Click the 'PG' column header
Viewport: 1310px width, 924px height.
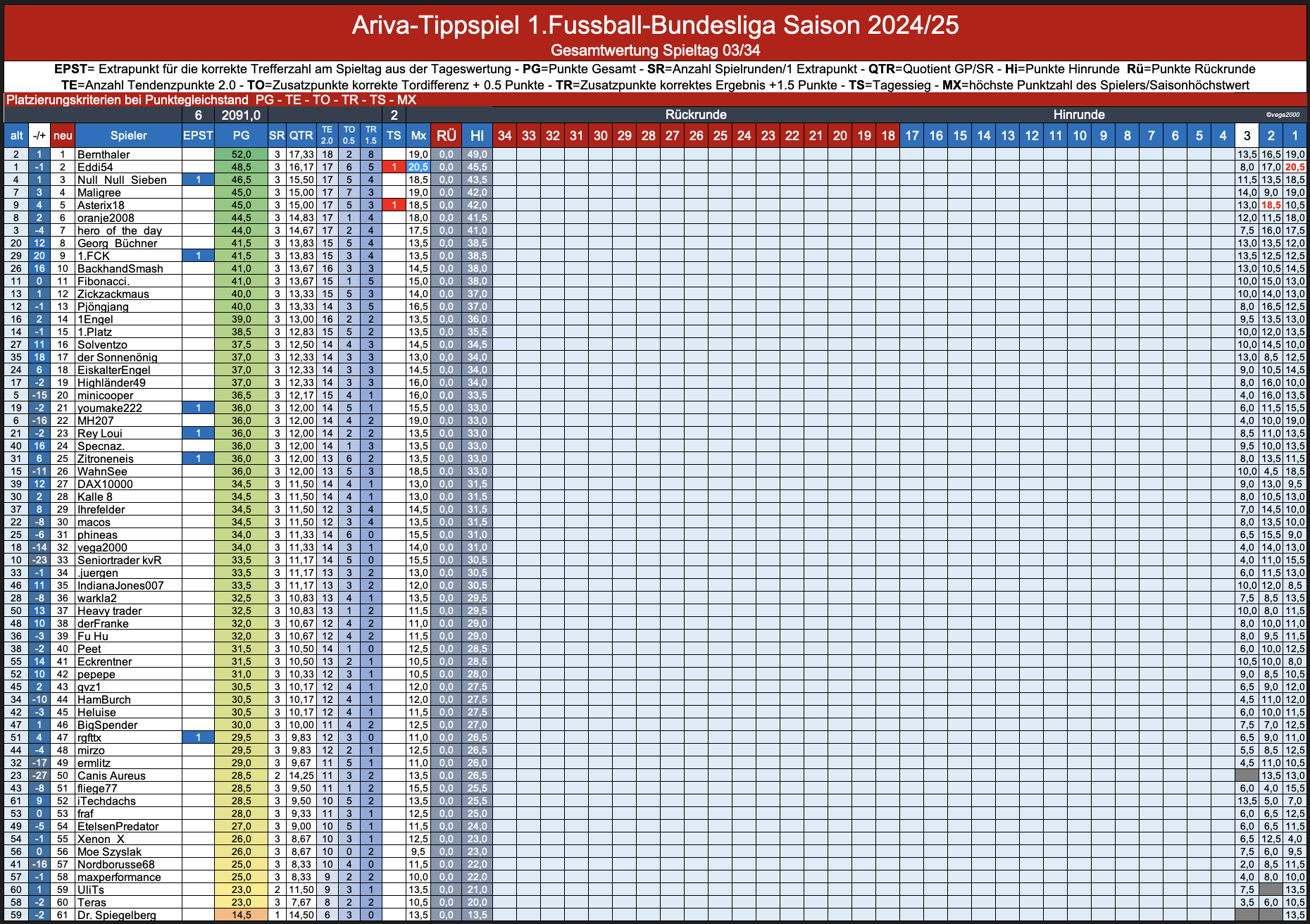coord(241,136)
